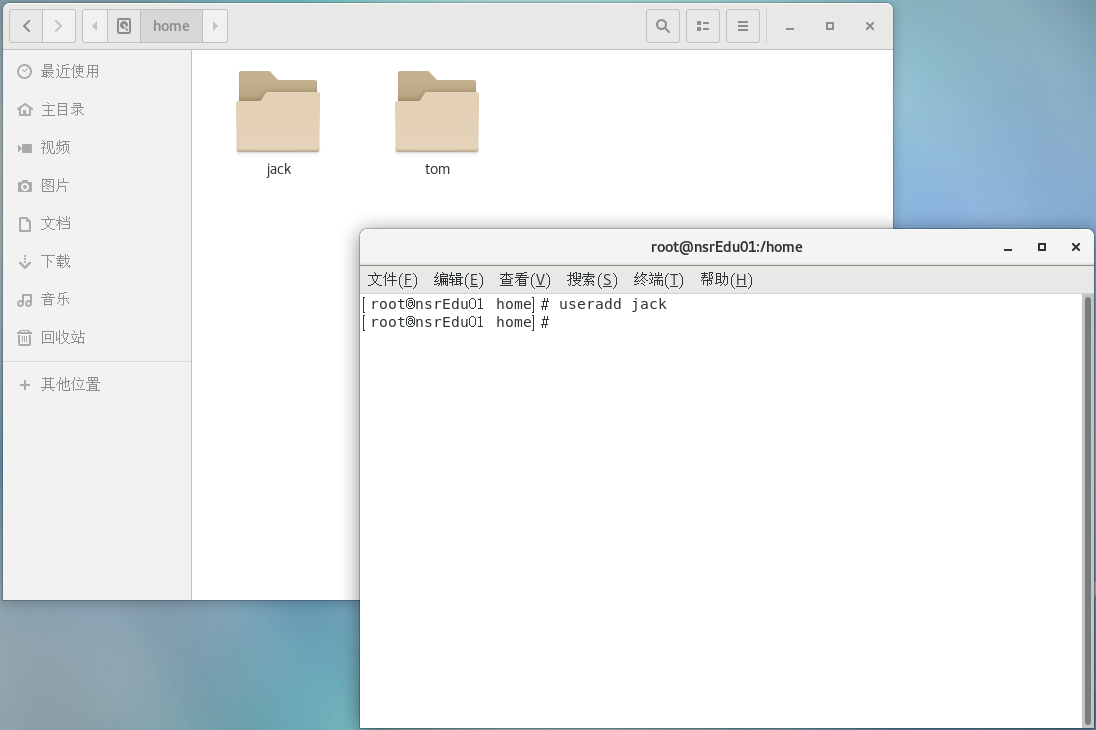This screenshot has width=1096, height=730.
Task: Click the 'useradd jack' command text
Action: tap(613, 304)
